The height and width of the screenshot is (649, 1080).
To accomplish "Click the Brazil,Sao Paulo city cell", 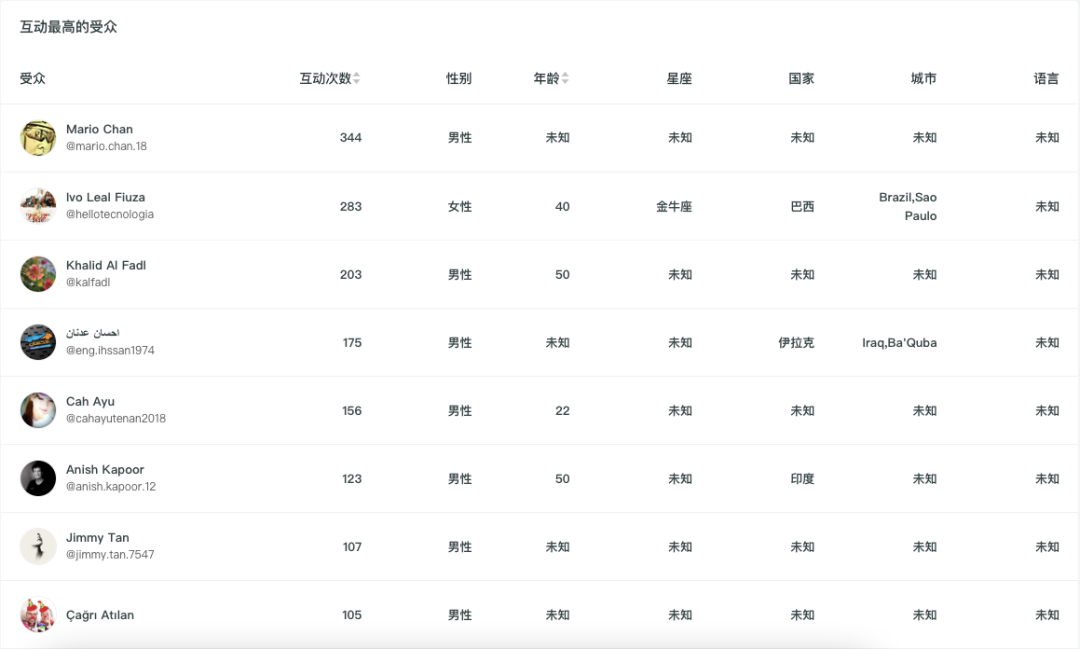I will [x=908, y=206].
